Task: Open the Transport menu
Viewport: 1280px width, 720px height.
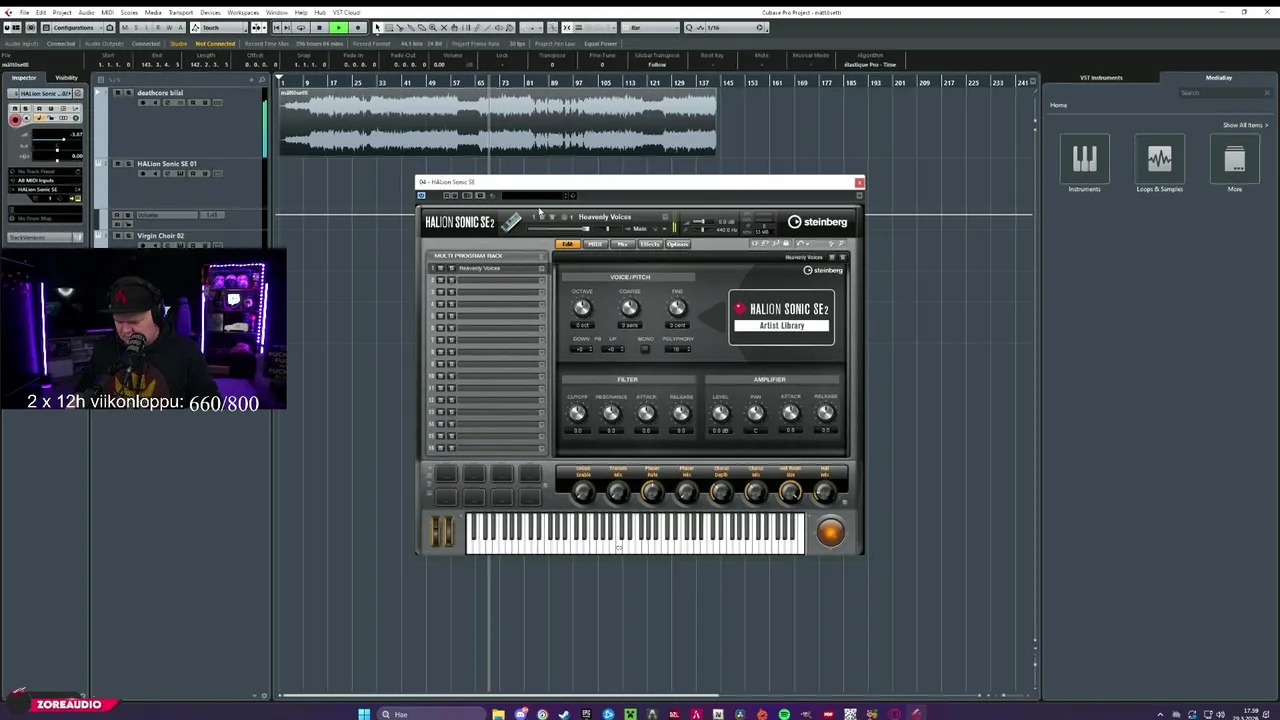Action: 181,12
